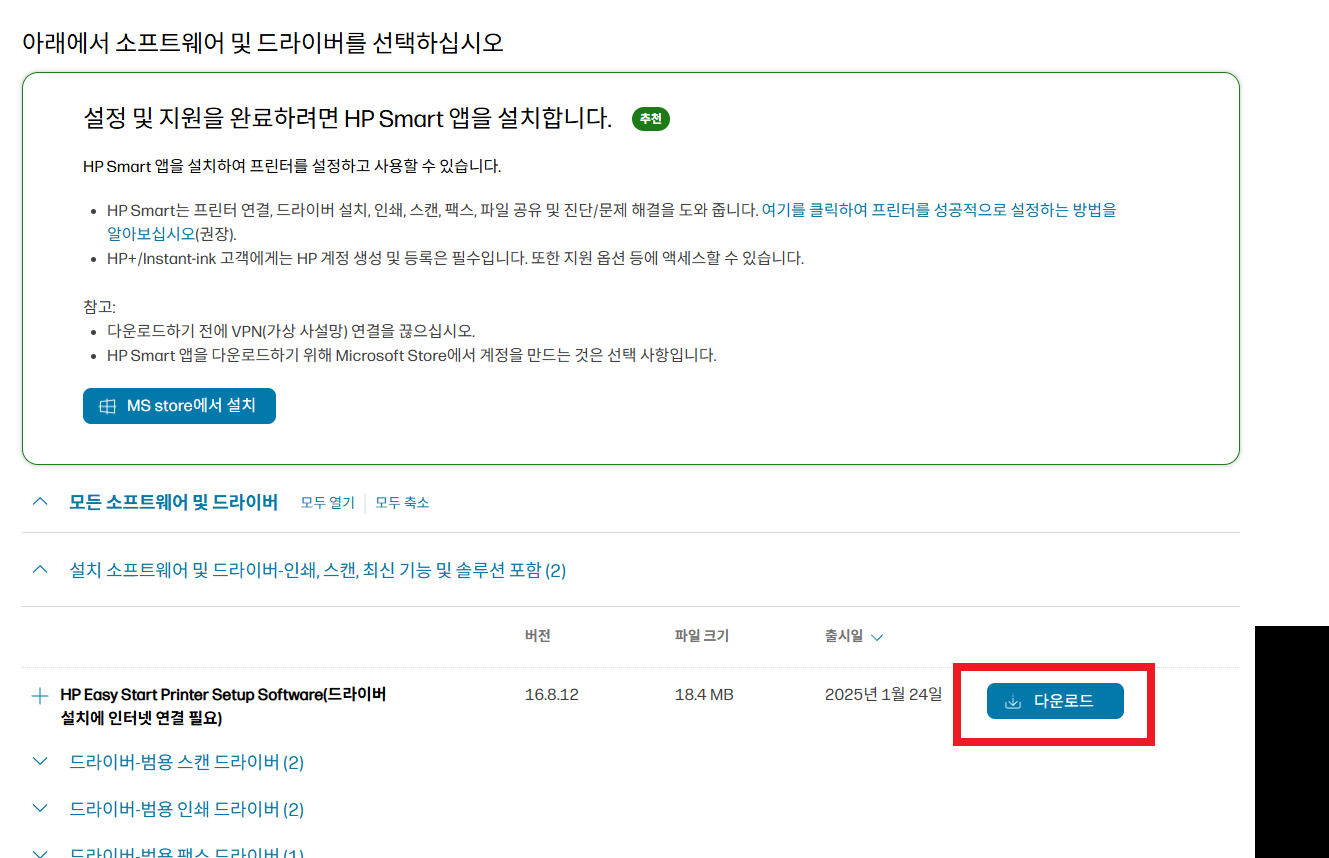Viewport: 1329px width, 858px height.
Task: Click the chevron beside 설치 소프트웨어 및 드라이버
Action: [x=39, y=569]
